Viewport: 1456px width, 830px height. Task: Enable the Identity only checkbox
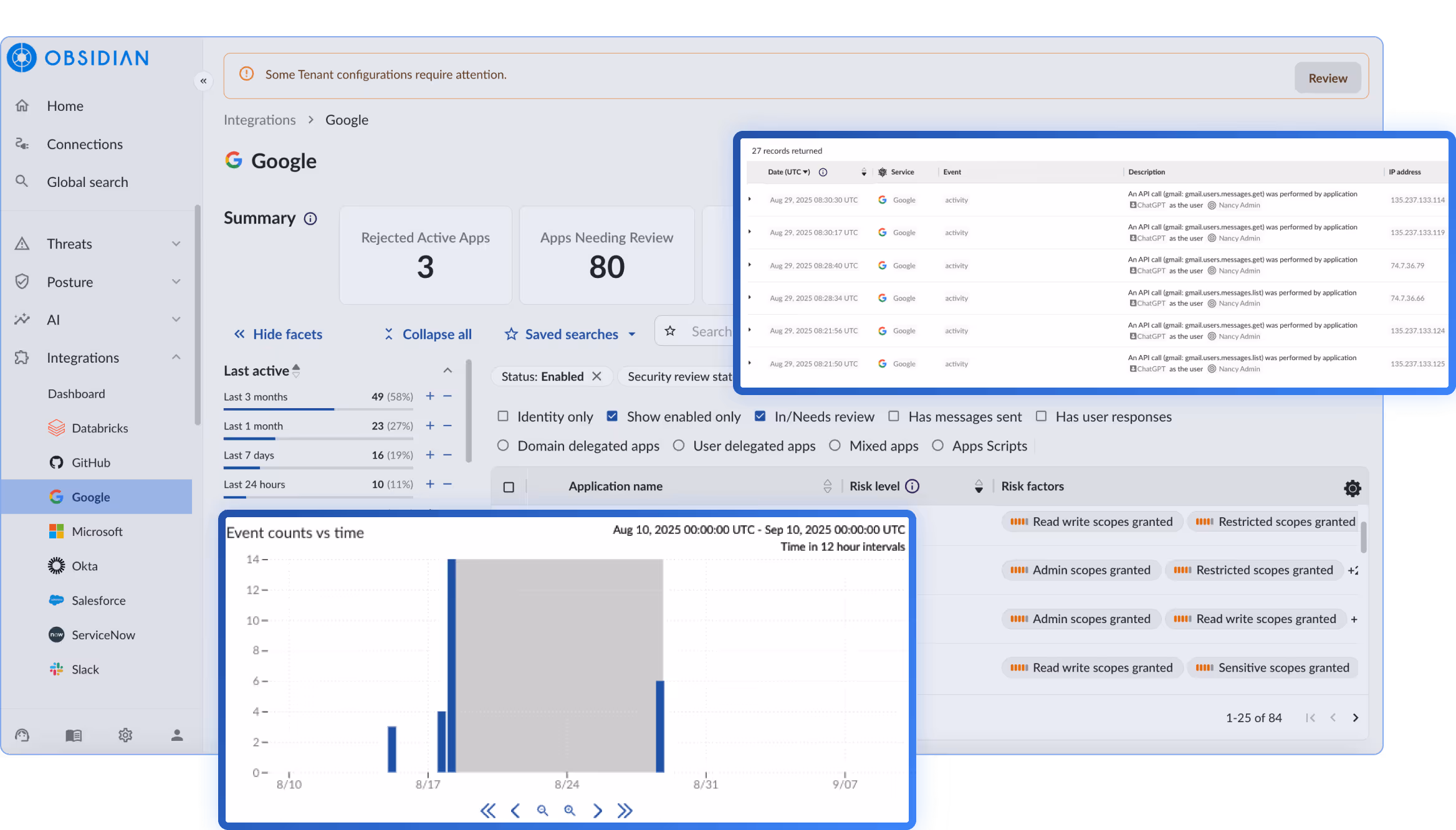(x=503, y=416)
